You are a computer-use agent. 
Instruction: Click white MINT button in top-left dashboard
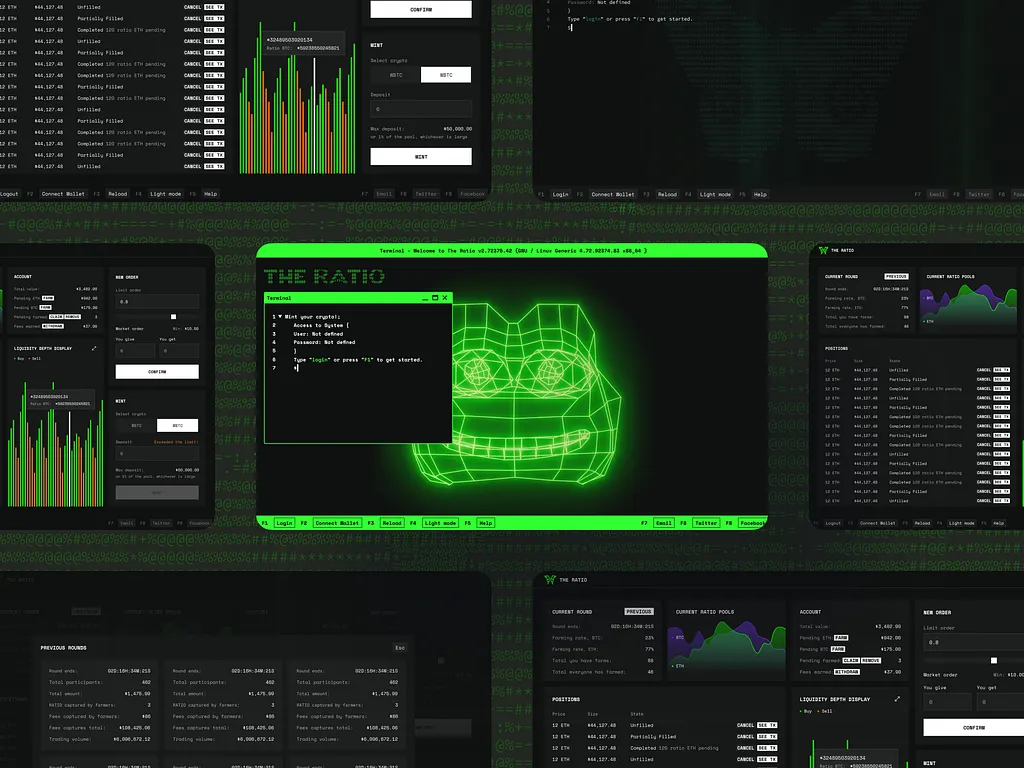pos(421,157)
